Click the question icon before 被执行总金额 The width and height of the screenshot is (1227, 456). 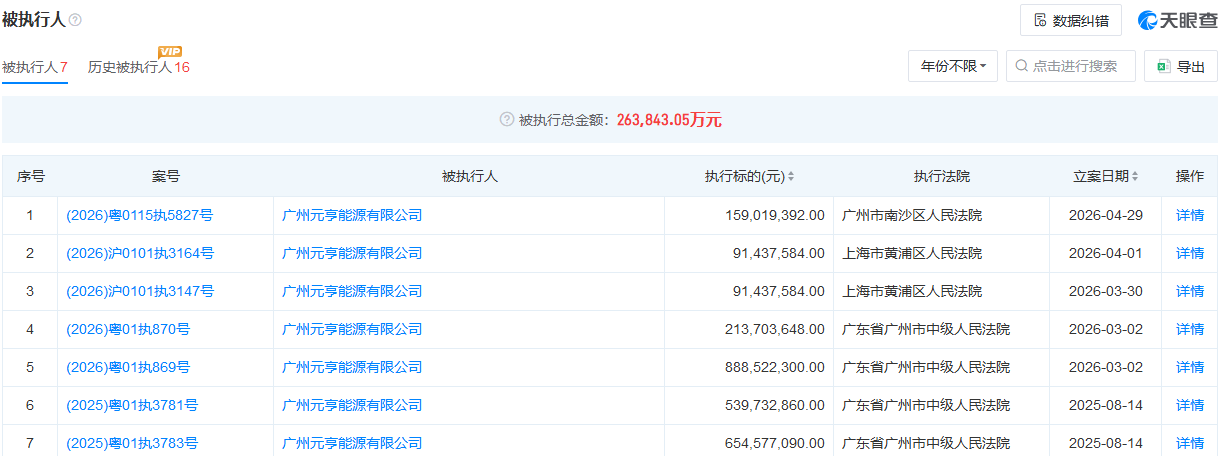coord(507,120)
